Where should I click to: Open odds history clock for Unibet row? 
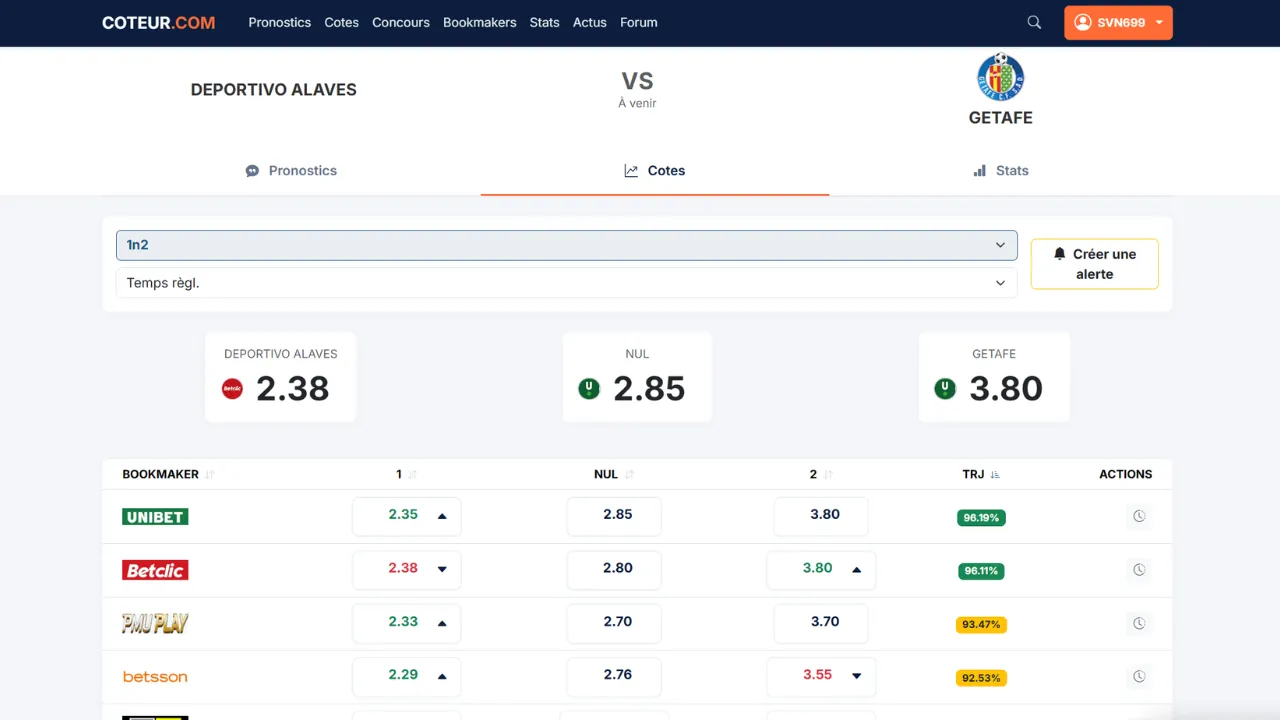1138,517
